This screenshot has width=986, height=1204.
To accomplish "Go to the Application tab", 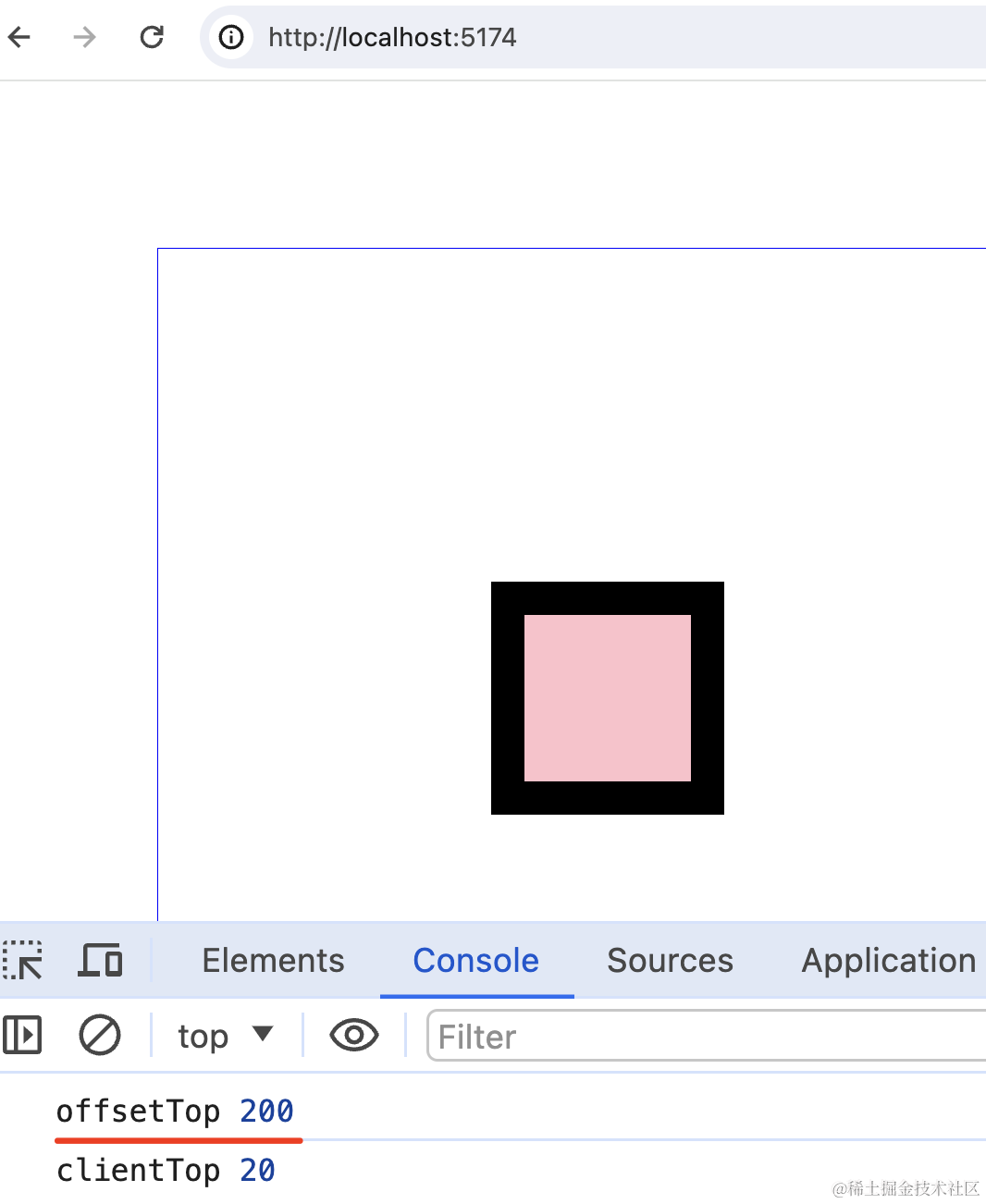I will [x=888, y=961].
